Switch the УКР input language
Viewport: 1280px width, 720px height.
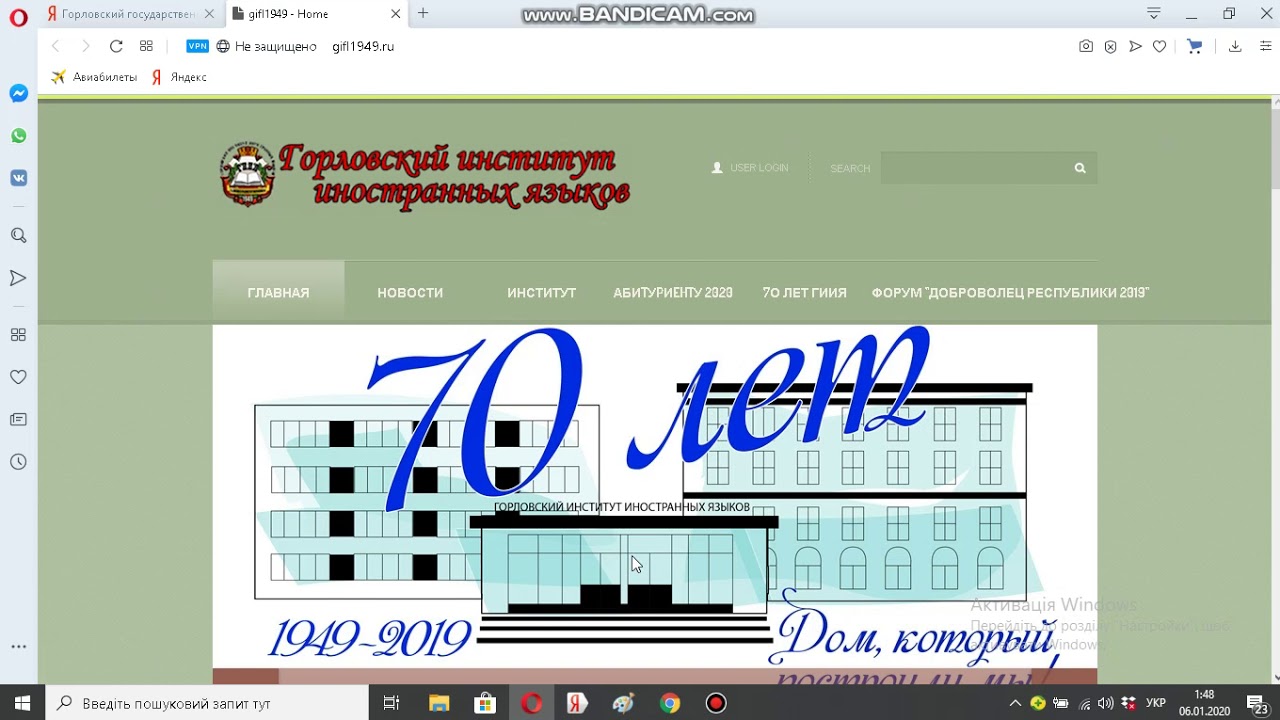coord(1156,703)
